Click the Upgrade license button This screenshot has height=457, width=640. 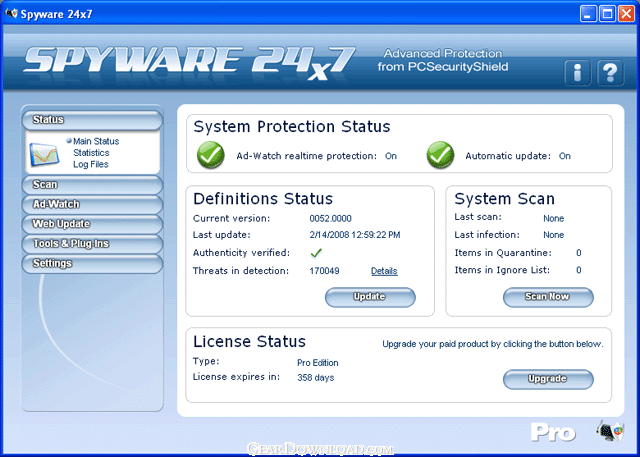[x=548, y=379]
